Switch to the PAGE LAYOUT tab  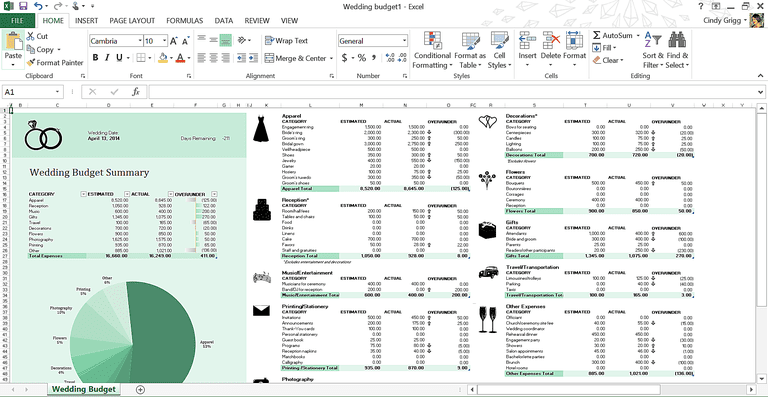pyautogui.click(x=132, y=21)
